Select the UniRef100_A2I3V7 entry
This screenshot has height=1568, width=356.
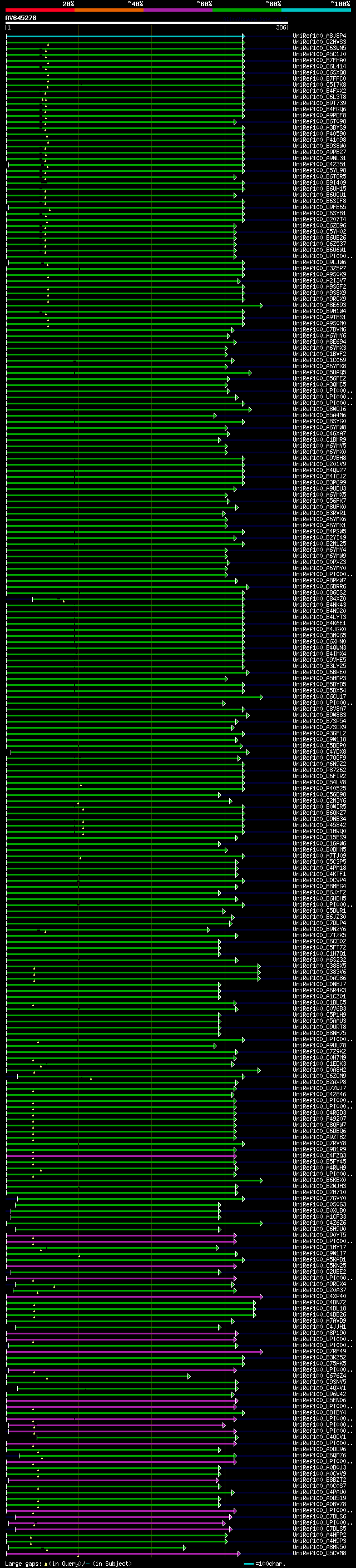(319, 280)
